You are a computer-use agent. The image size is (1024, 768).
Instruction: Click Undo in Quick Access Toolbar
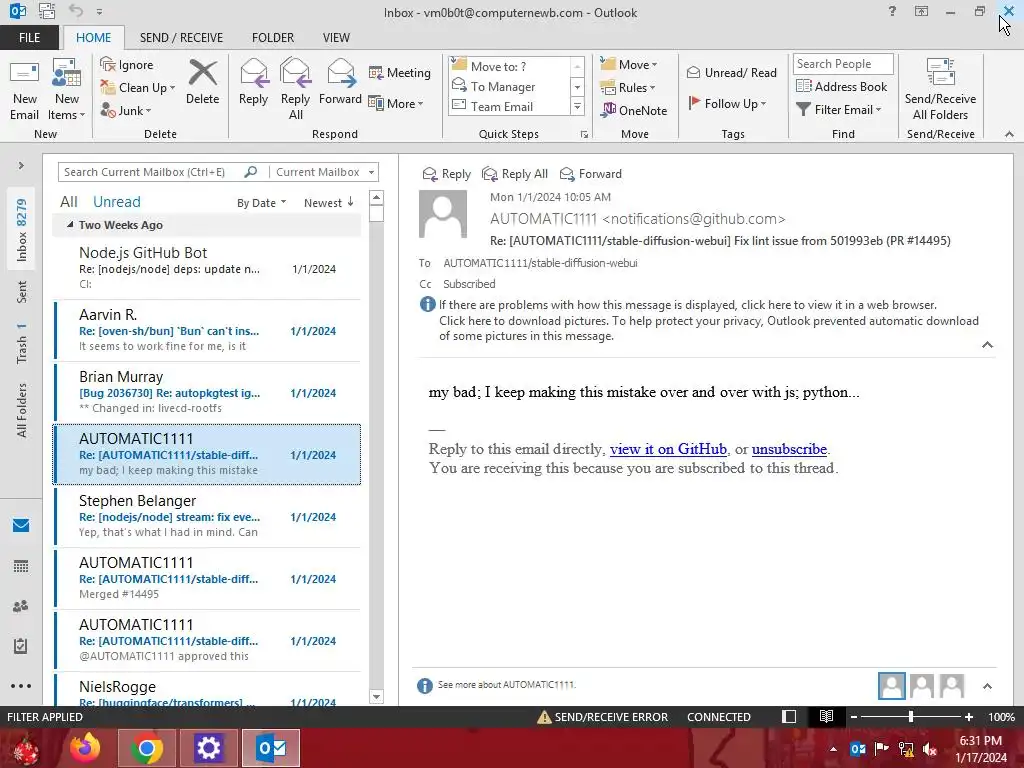tap(76, 11)
